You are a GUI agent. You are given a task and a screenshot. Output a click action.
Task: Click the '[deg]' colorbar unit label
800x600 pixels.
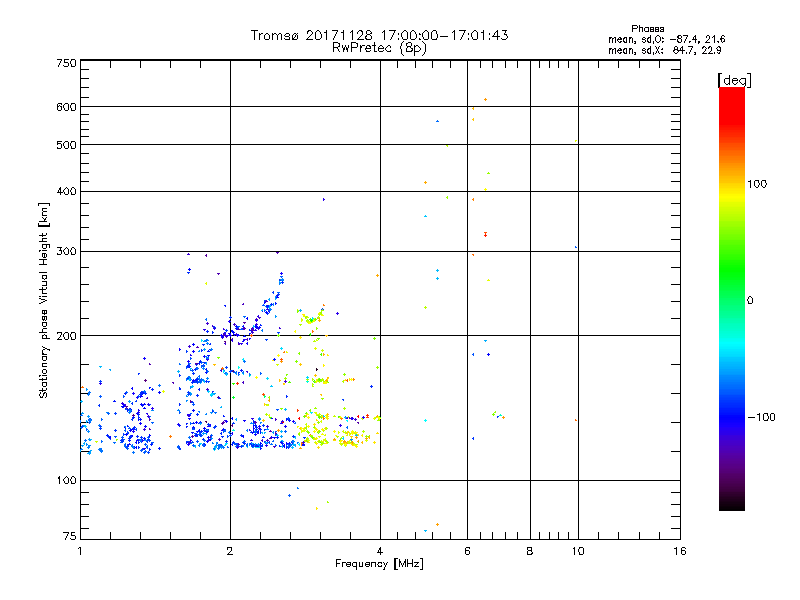click(x=734, y=80)
